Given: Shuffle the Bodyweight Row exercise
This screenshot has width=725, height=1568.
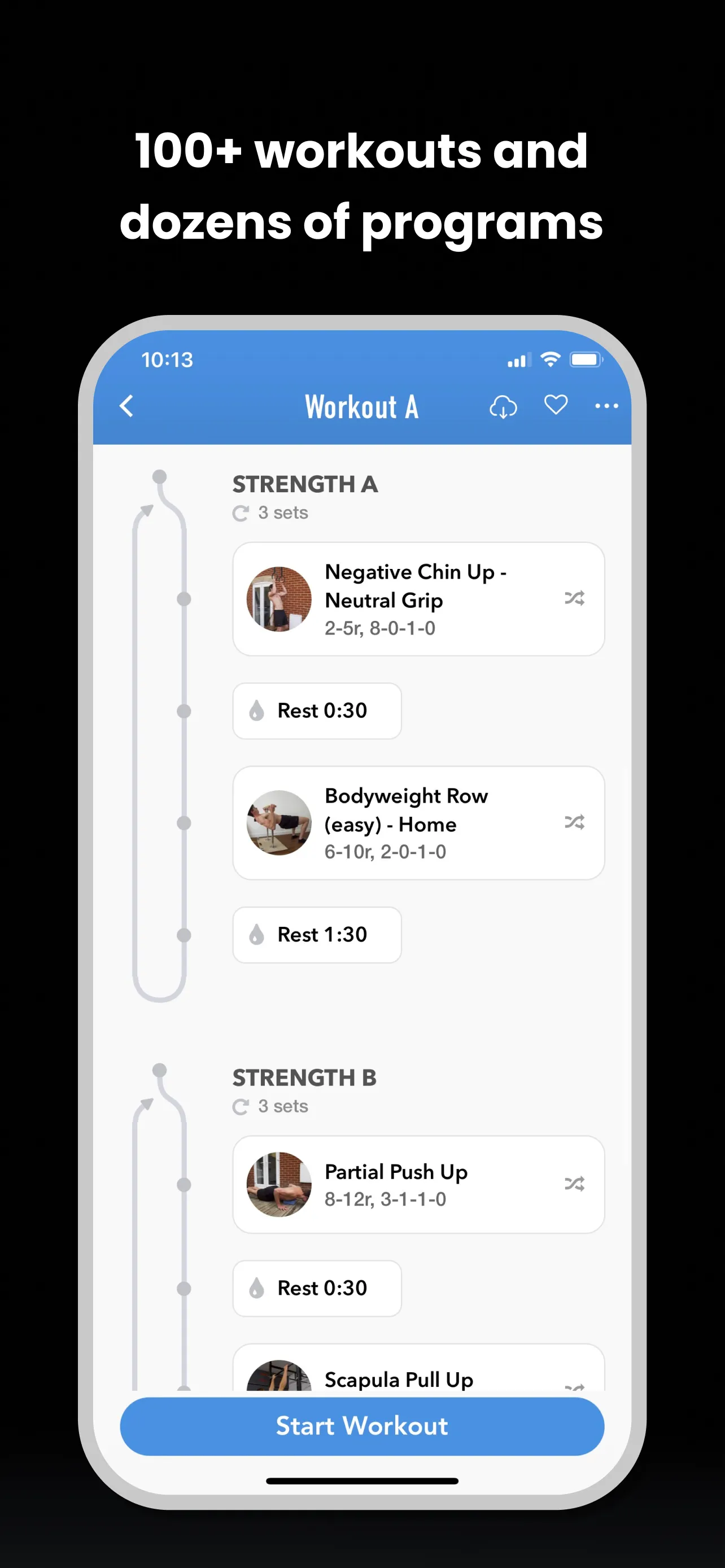Looking at the screenshot, I should 574,822.
